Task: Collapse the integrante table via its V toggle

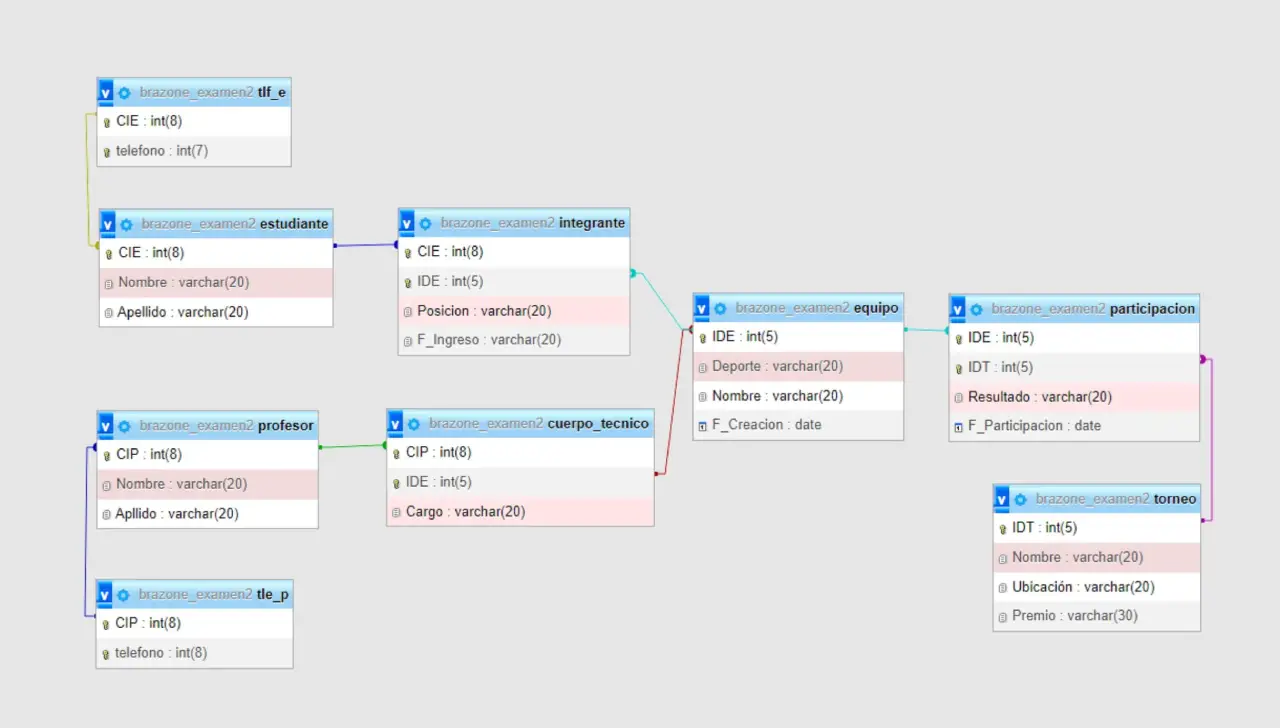Action: click(407, 223)
